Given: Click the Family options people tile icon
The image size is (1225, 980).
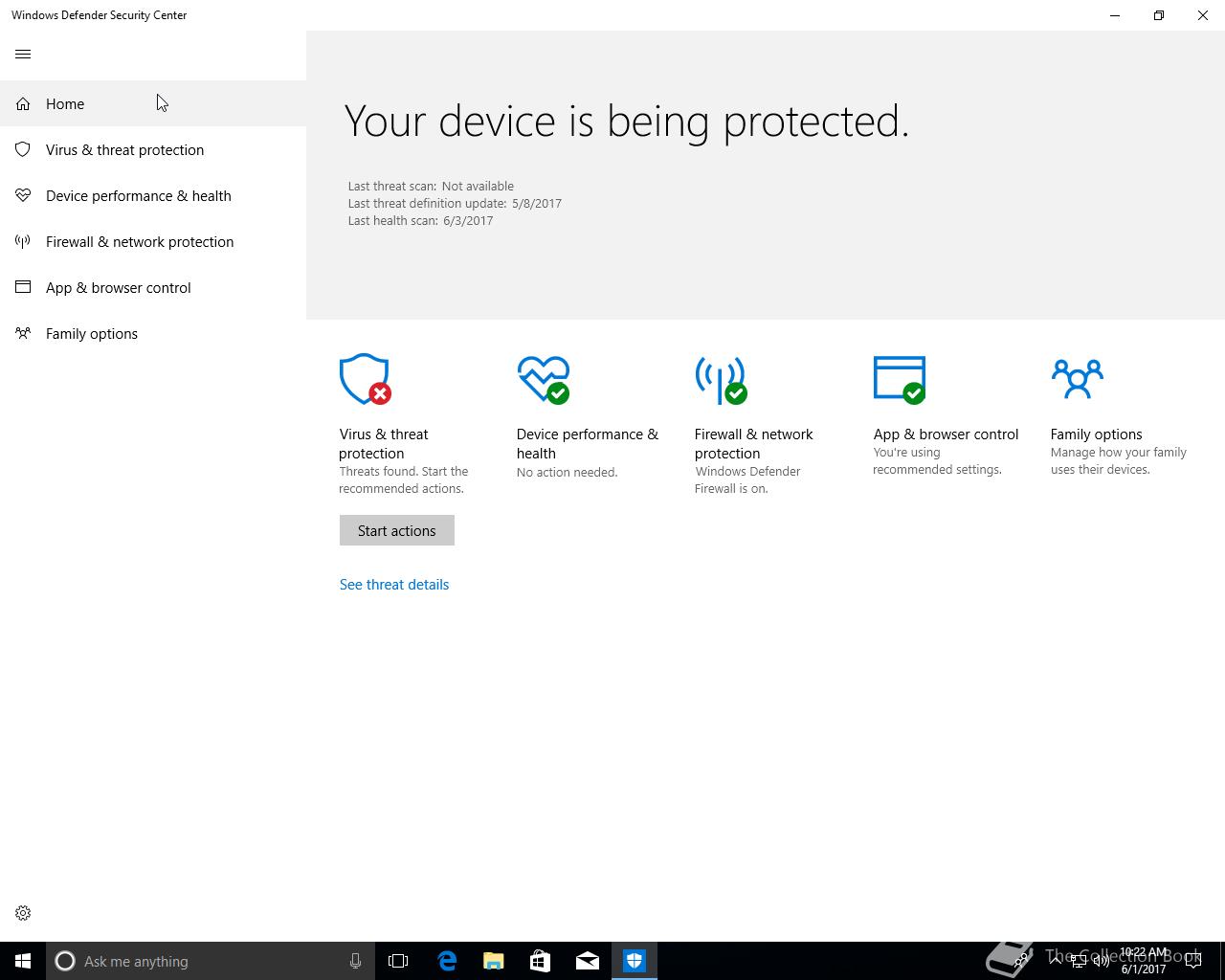Looking at the screenshot, I should pos(1077,378).
